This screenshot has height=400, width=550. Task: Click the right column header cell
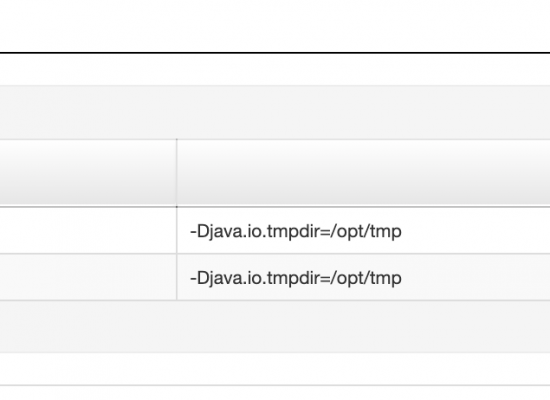pos(363,173)
